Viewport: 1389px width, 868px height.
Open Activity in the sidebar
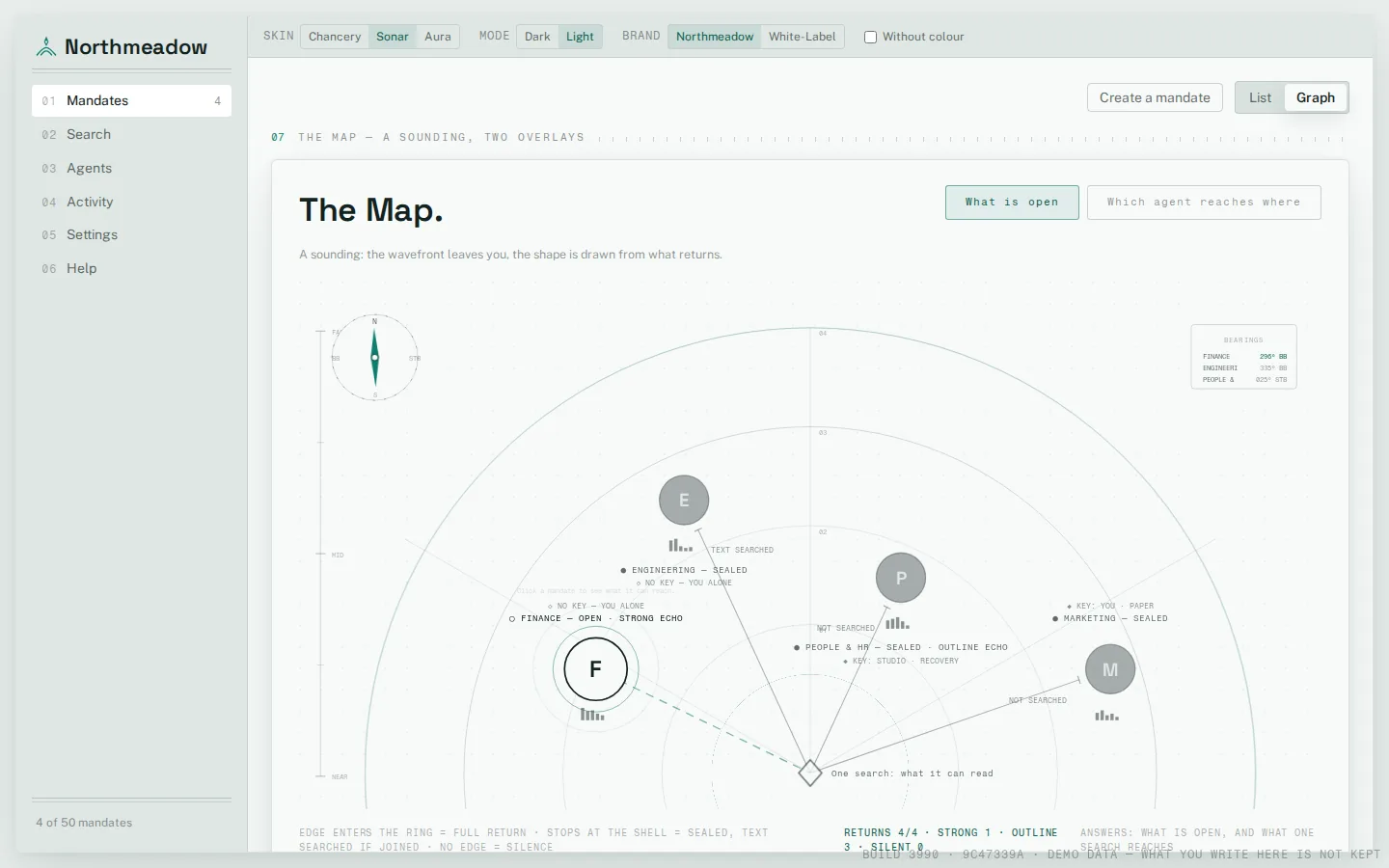[131, 202]
